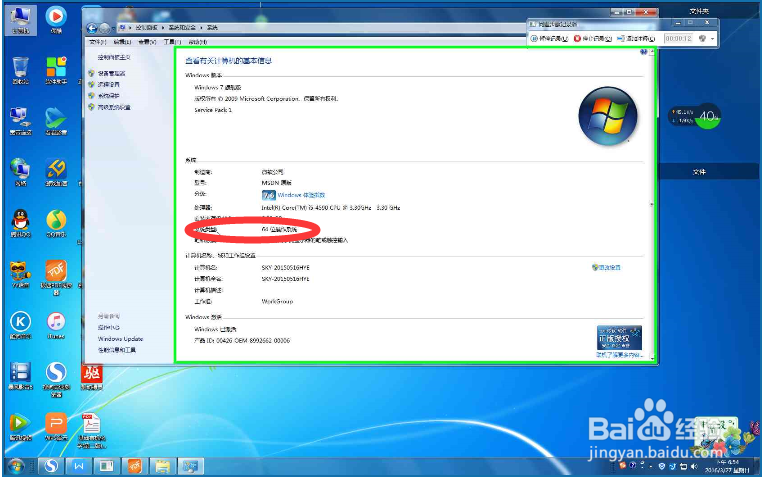Screen dimensions: 766x480
Task: Launch the QQ penguin desktop icon
Action: click(x=20, y=223)
